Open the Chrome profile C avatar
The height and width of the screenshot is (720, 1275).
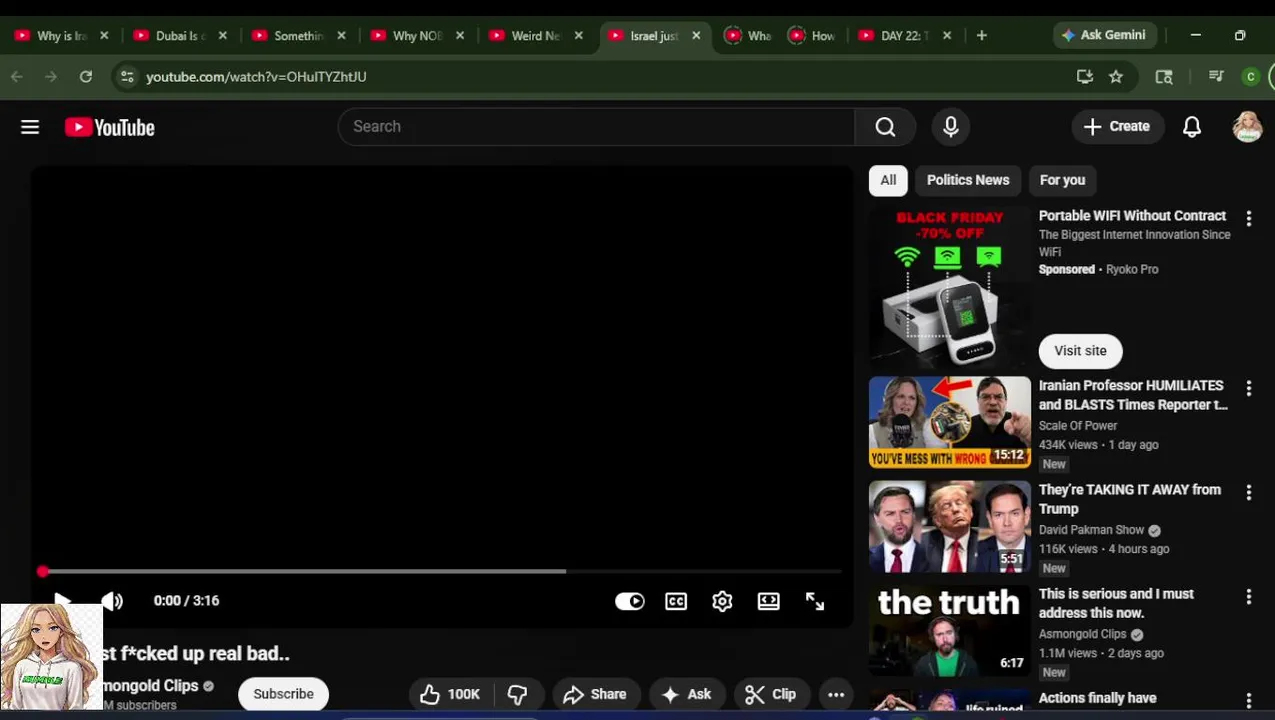coord(1250,76)
